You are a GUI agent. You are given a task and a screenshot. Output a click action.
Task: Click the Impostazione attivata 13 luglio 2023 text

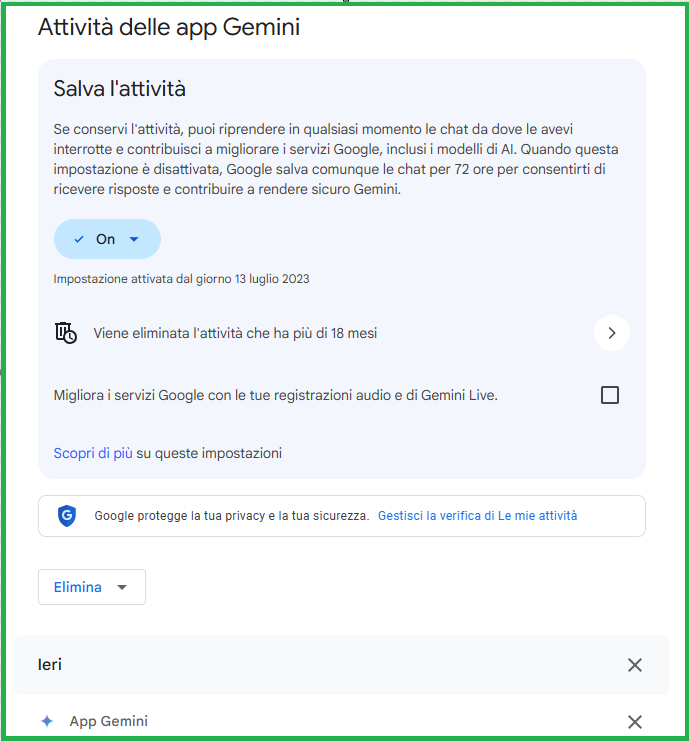[x=181, y=279]
